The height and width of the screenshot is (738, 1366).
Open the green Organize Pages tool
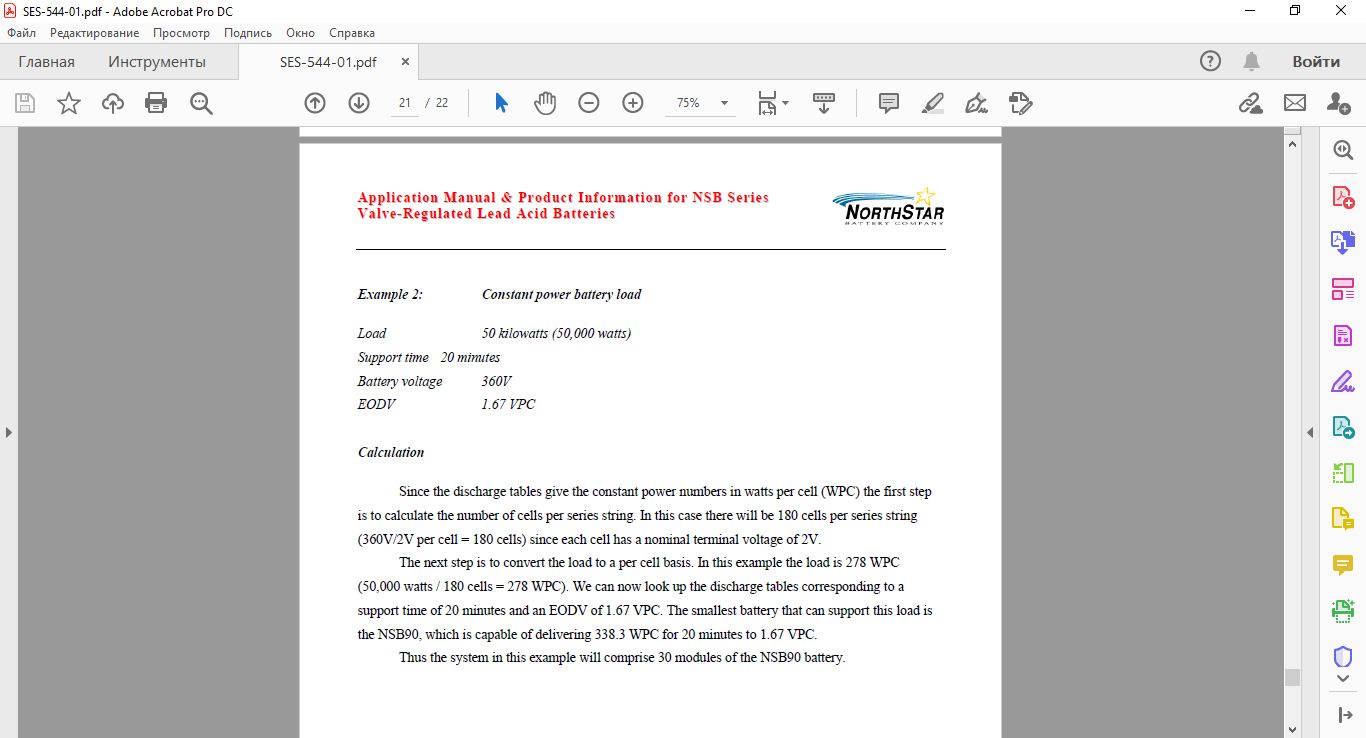coord(1343,473)
